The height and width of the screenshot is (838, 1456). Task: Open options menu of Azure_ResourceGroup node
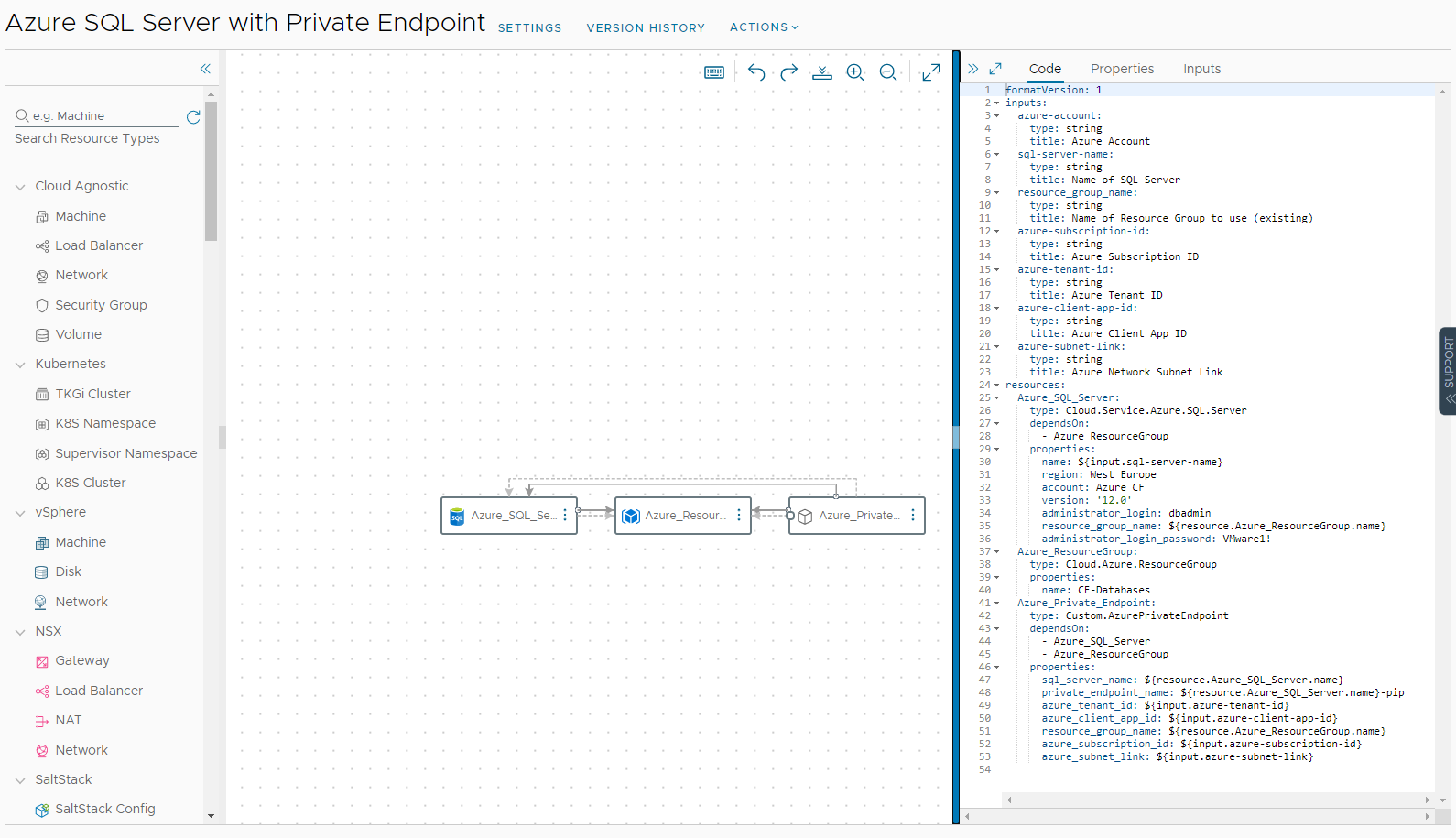tap(739, 516)
